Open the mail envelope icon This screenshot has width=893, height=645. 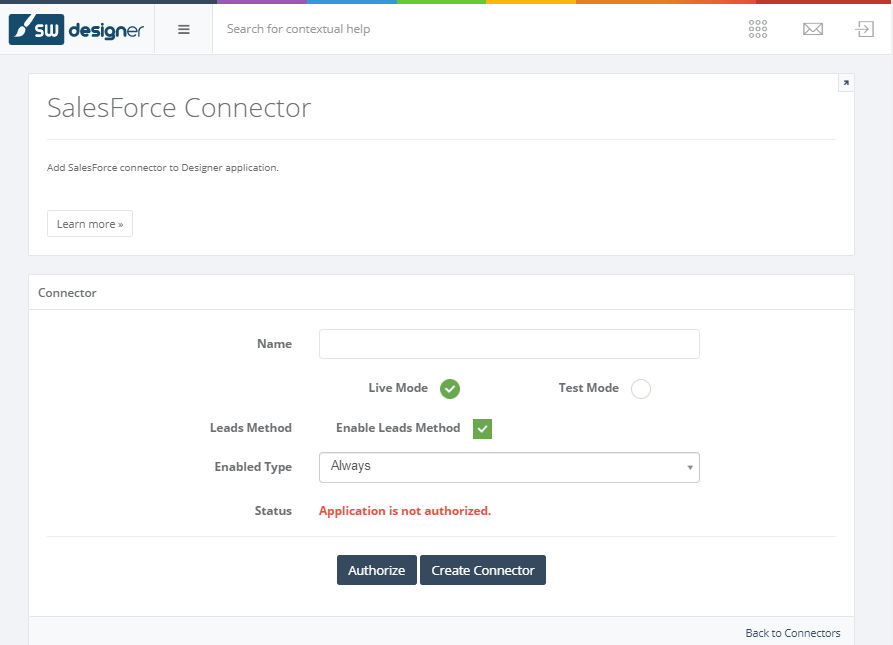point(813,29)
